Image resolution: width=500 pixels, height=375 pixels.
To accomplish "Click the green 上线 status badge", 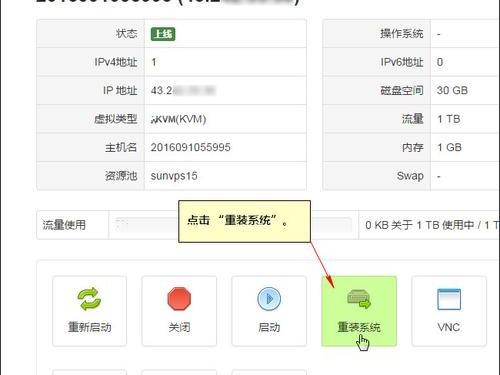I will pos(163,34).
